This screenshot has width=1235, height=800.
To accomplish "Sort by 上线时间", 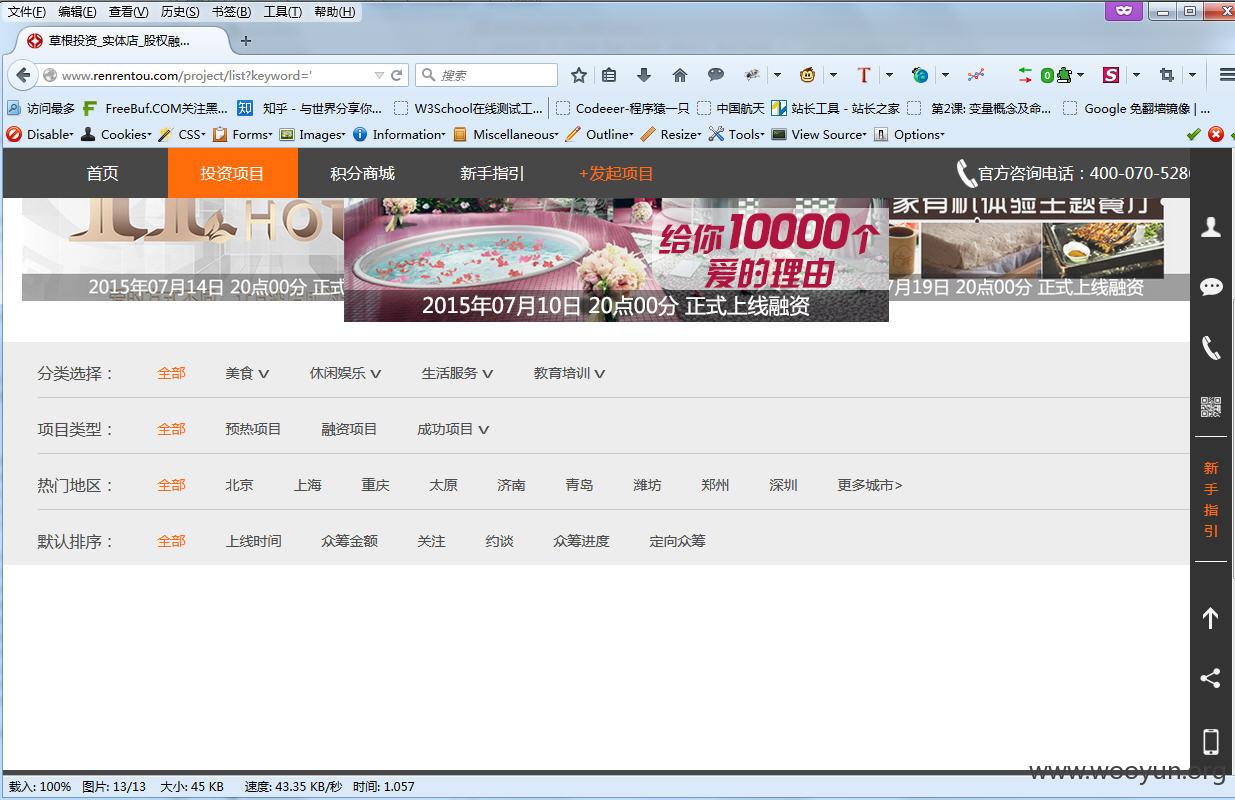I will (253, 541).
